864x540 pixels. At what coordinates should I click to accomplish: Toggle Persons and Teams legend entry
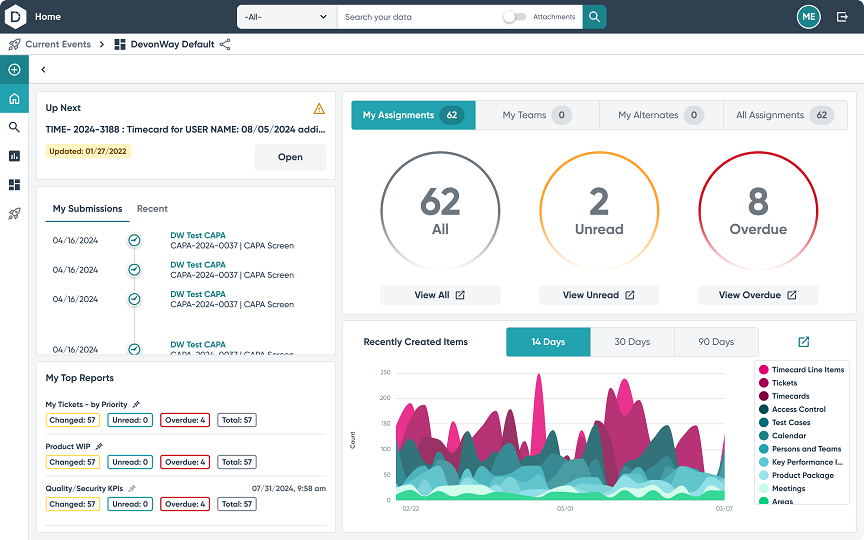[800, 449]
